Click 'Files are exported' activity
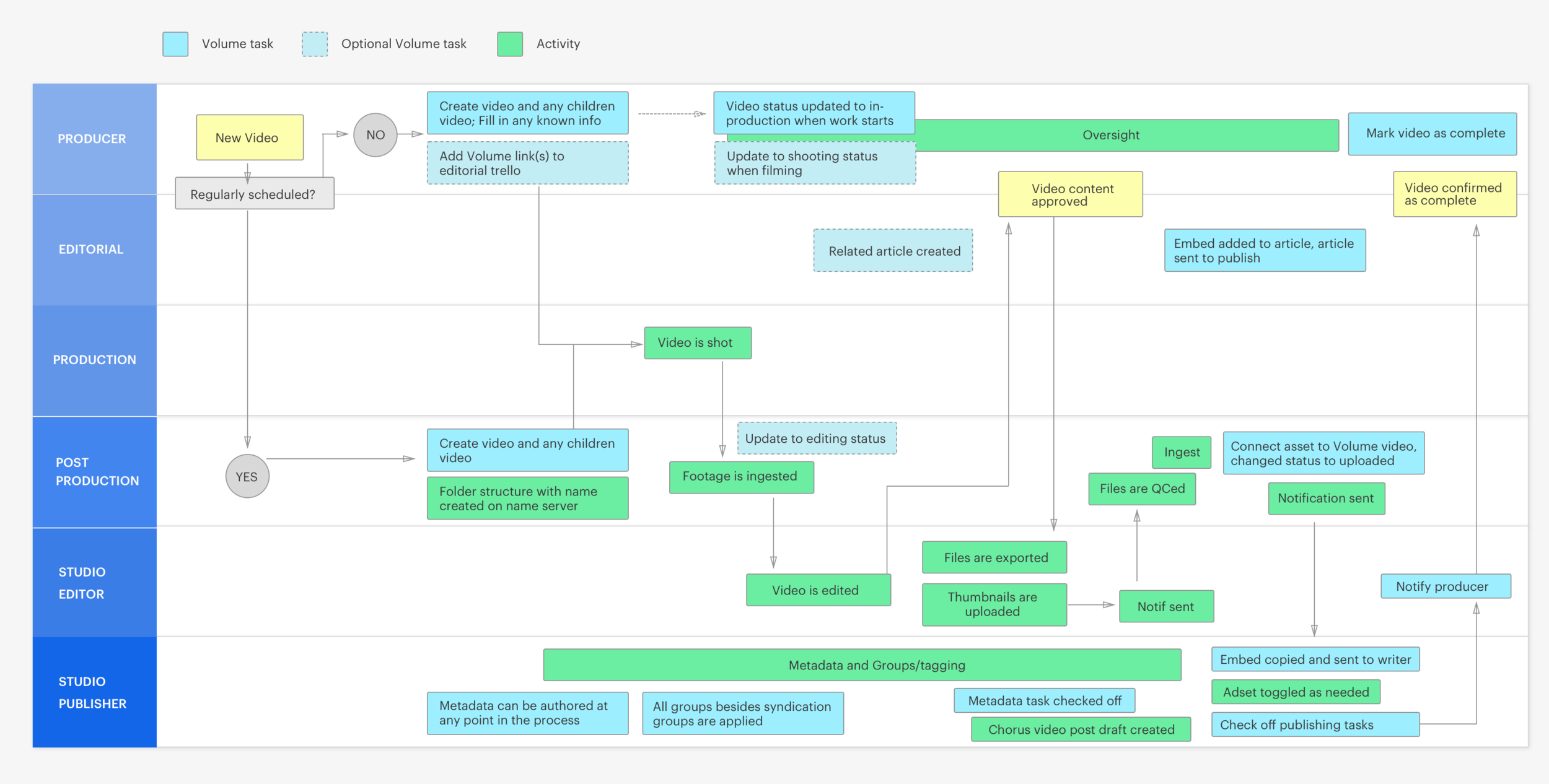 (x=994, y=557)
